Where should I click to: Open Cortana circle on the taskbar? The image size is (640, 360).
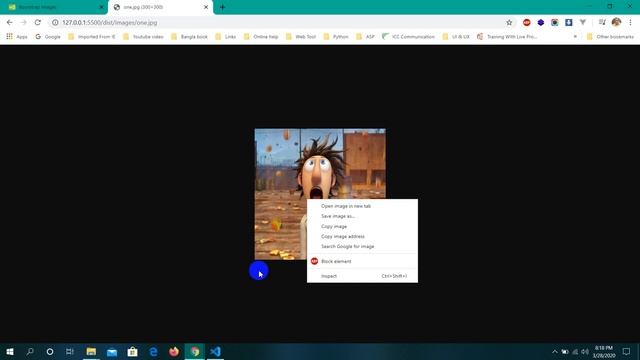[x=50, y=351]
